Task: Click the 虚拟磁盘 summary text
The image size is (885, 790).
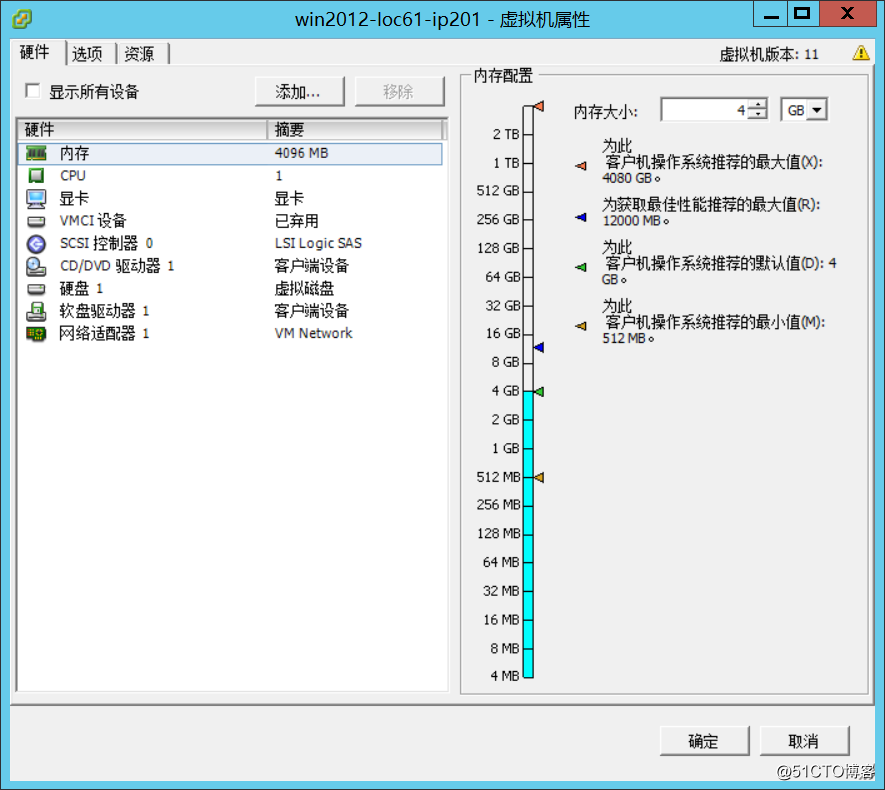Action: pos(304,288)
